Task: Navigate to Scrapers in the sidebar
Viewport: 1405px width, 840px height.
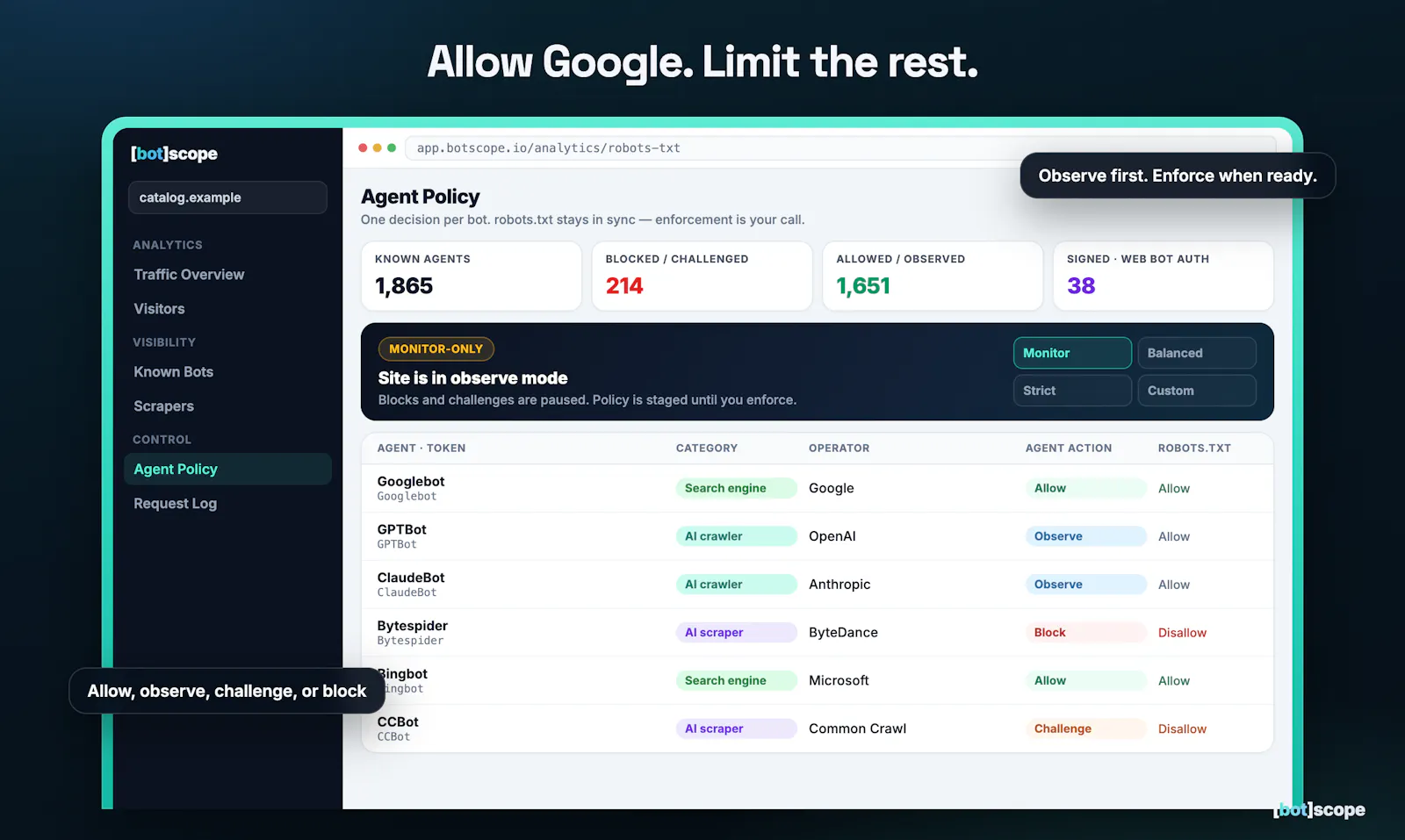Action: [x=164, y=406]
